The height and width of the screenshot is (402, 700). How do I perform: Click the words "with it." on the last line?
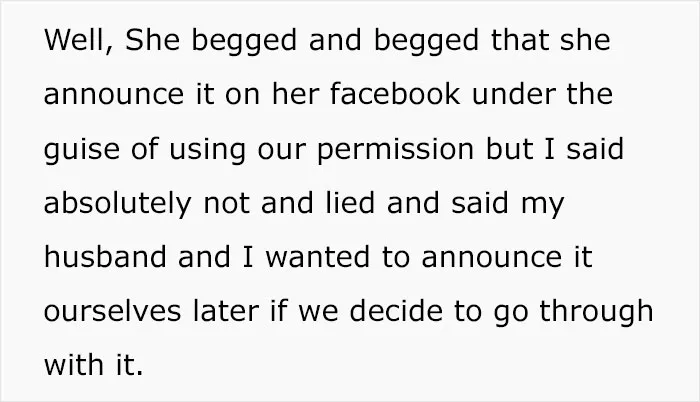coord(93,365)
